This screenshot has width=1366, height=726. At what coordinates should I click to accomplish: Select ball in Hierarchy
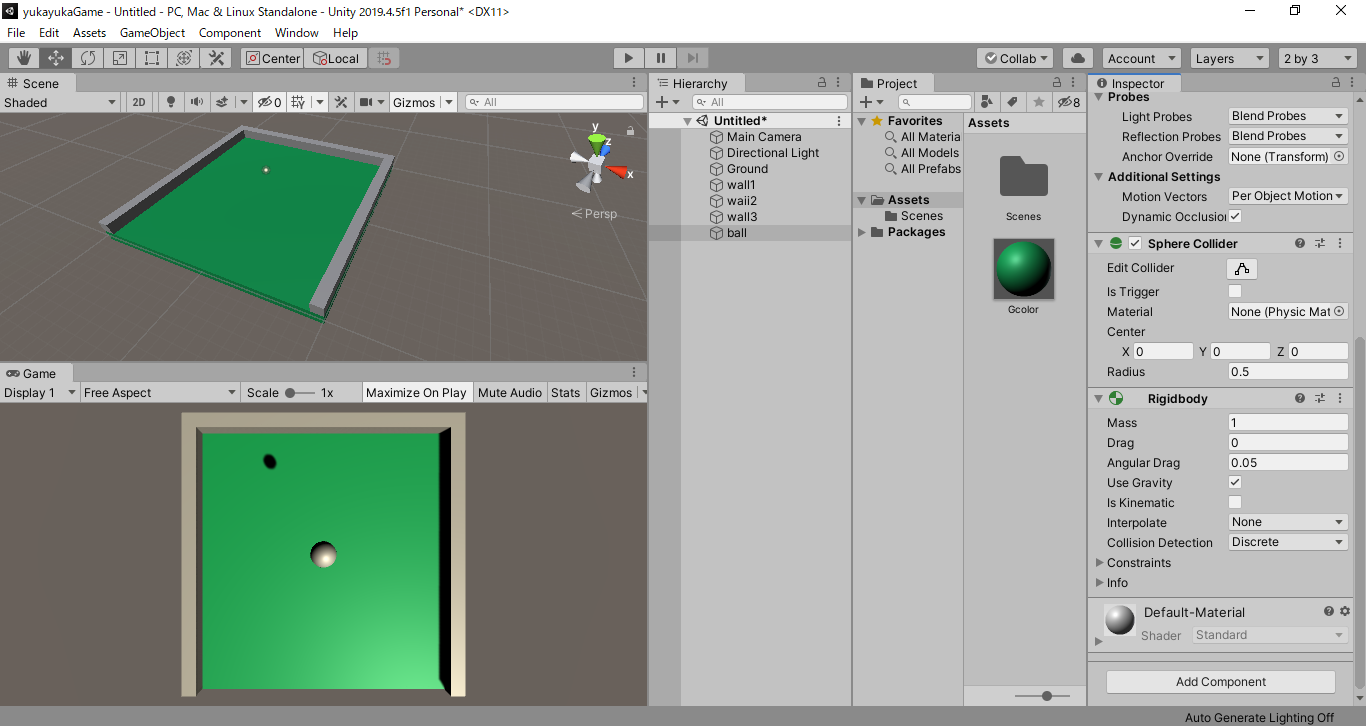(x=737, y=233)
